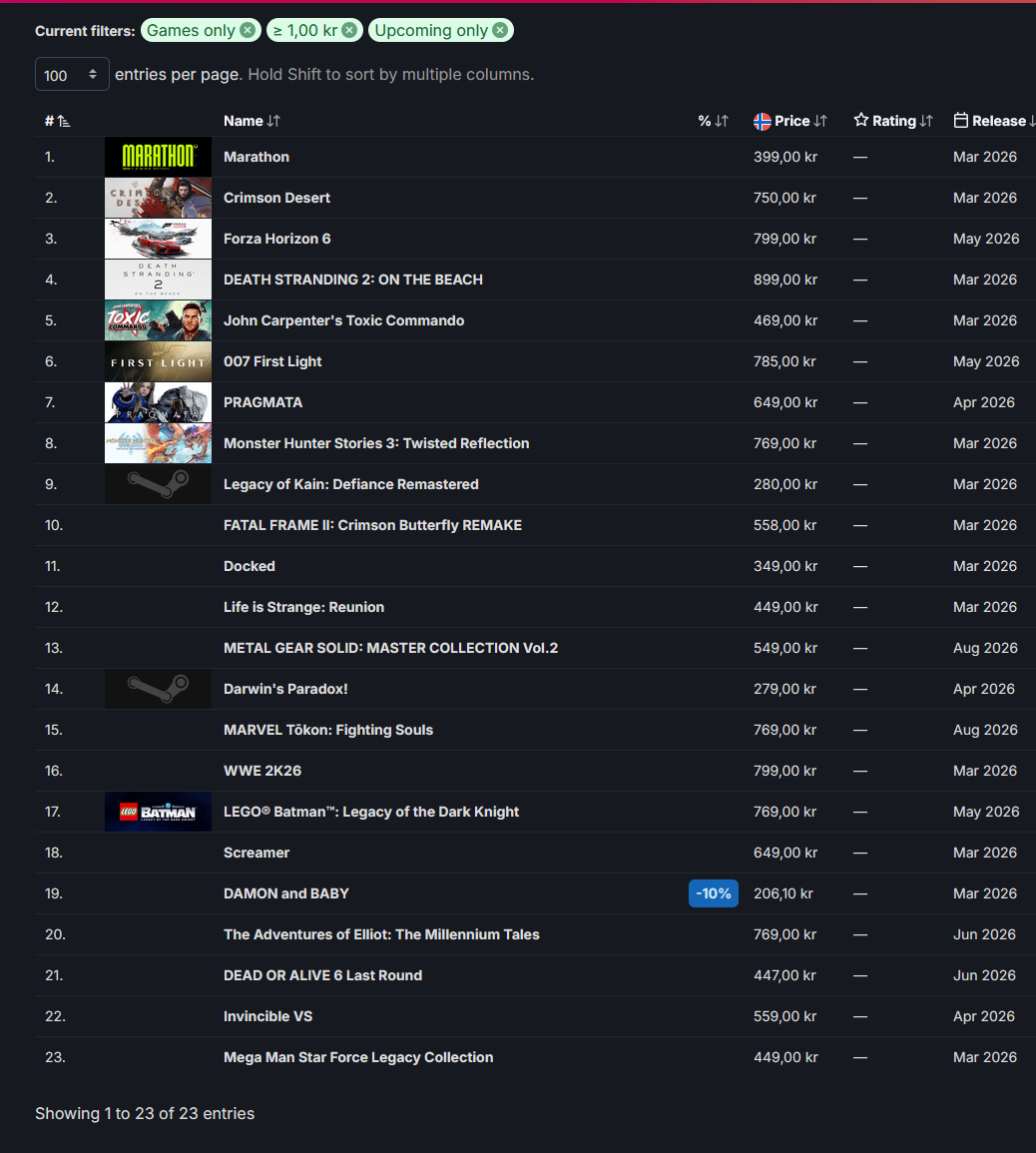1036x1153 pixels.
Task: Sort by Rating star column
Action: tap(893, 121)
